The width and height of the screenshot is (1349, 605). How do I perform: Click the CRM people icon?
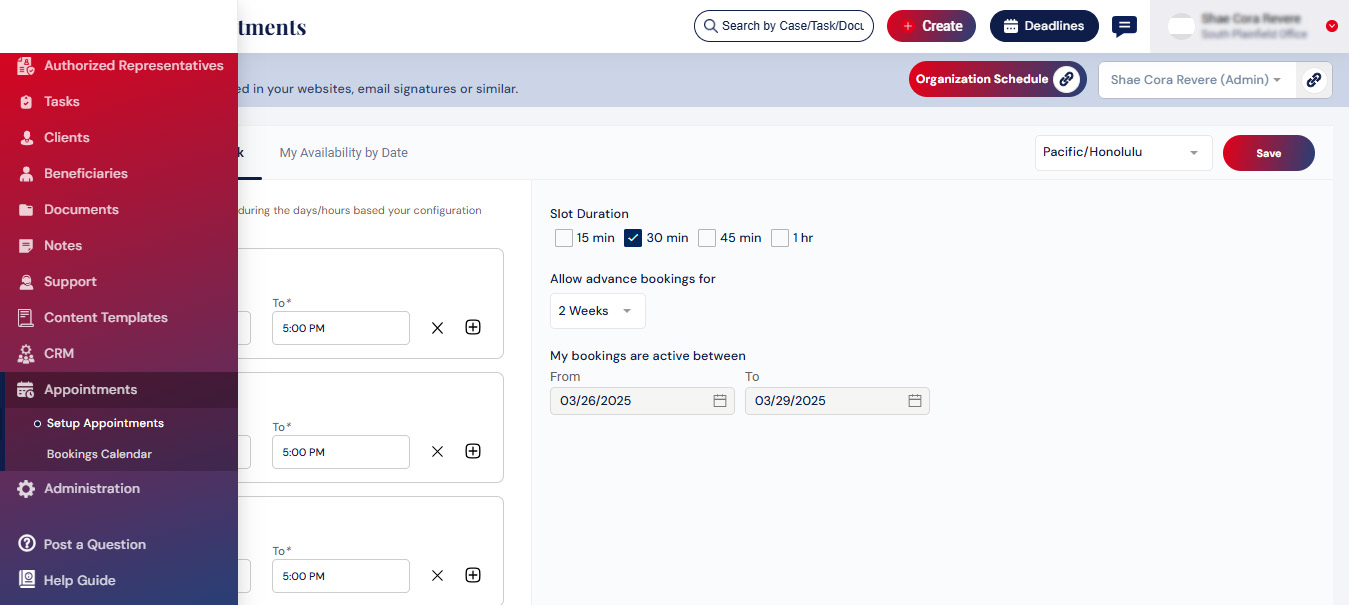tap(26, 354)
